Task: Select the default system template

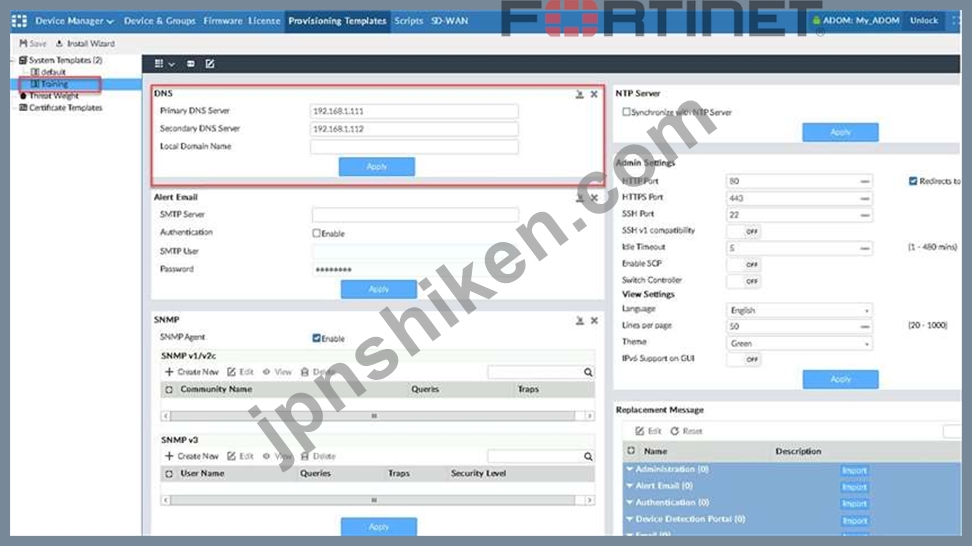Action: coord(48,72)
